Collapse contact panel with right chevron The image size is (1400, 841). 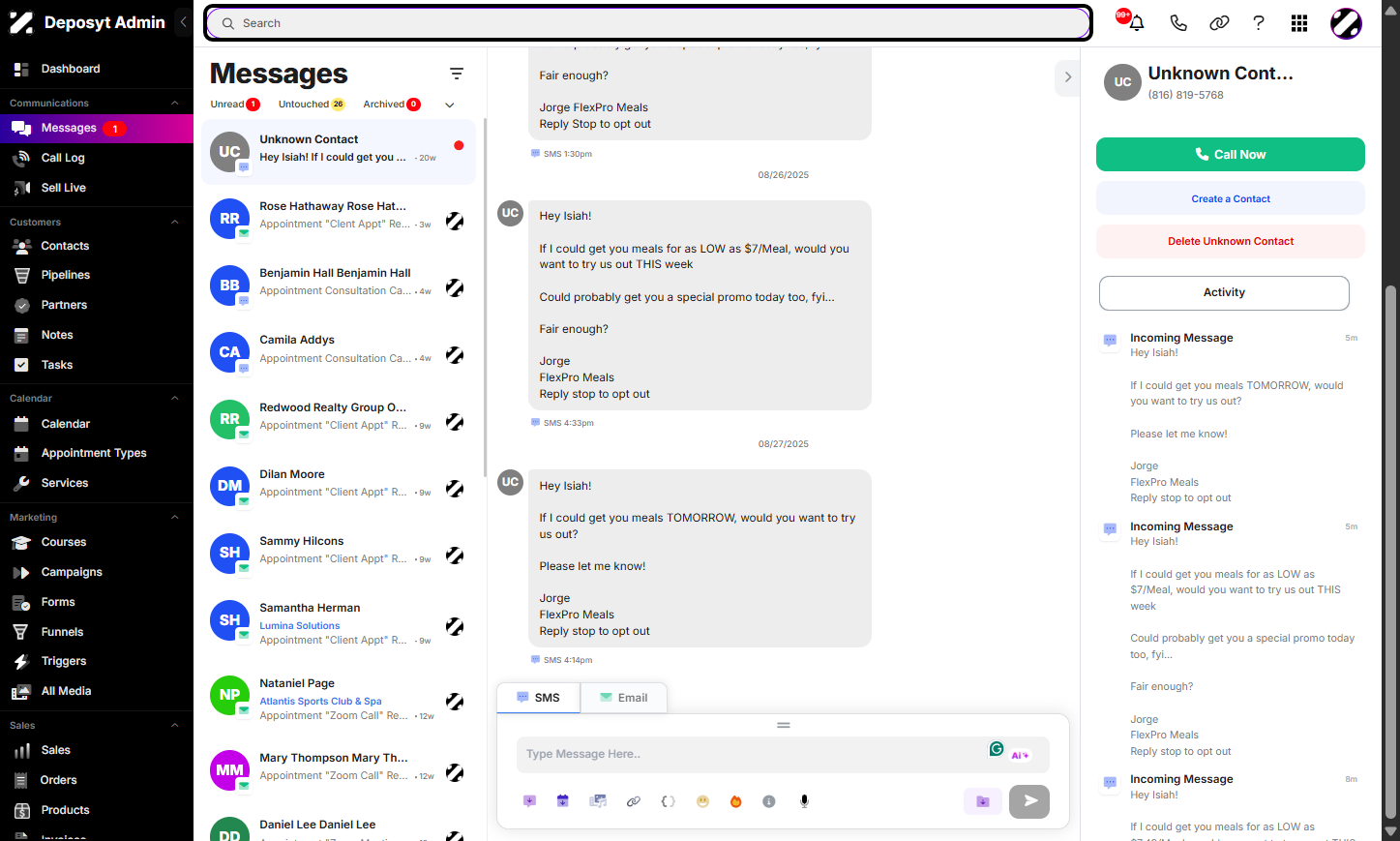click(1067, 76)
